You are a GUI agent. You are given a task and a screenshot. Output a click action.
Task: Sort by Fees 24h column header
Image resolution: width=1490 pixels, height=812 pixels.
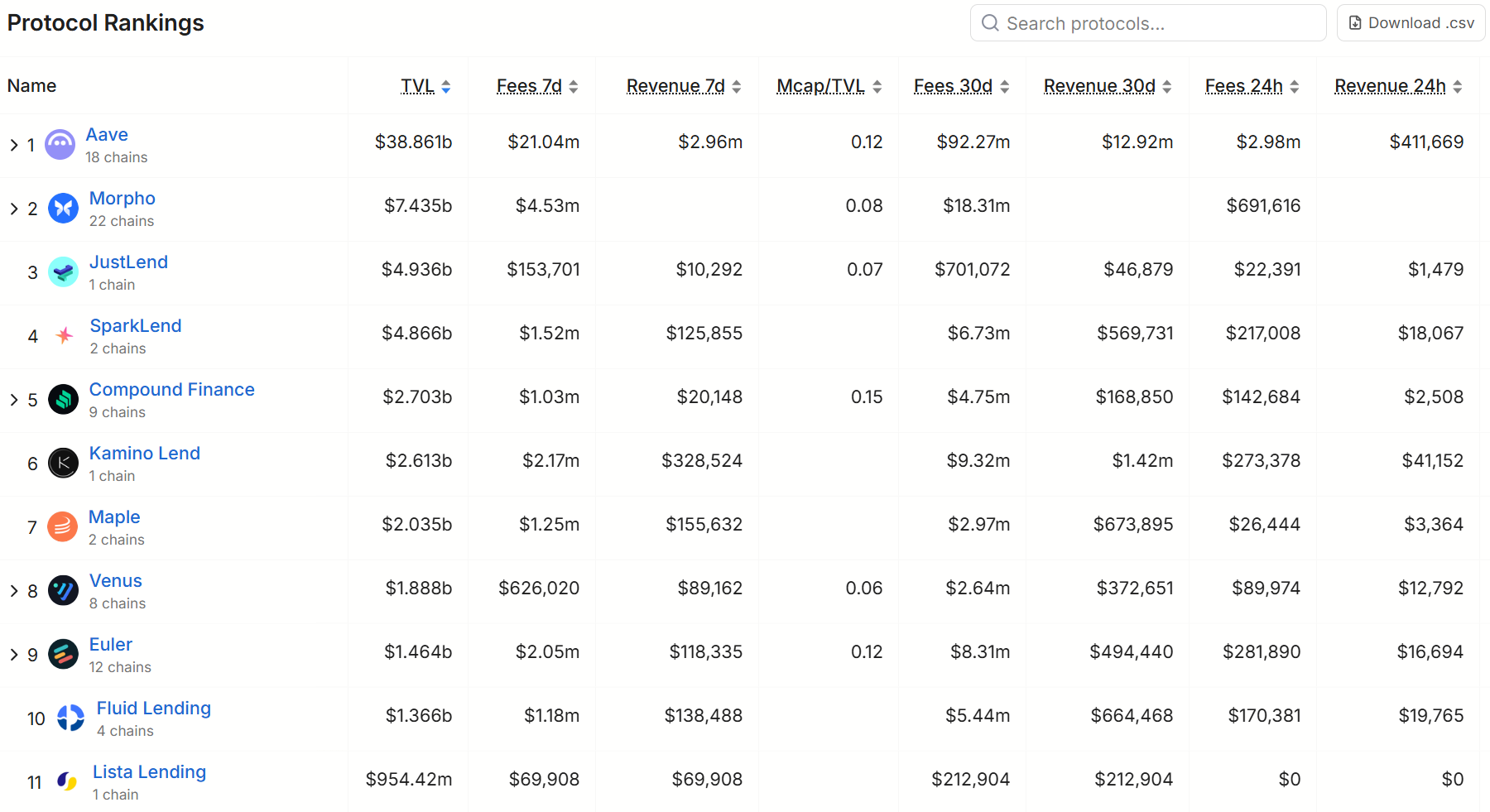click(1252, 86)
